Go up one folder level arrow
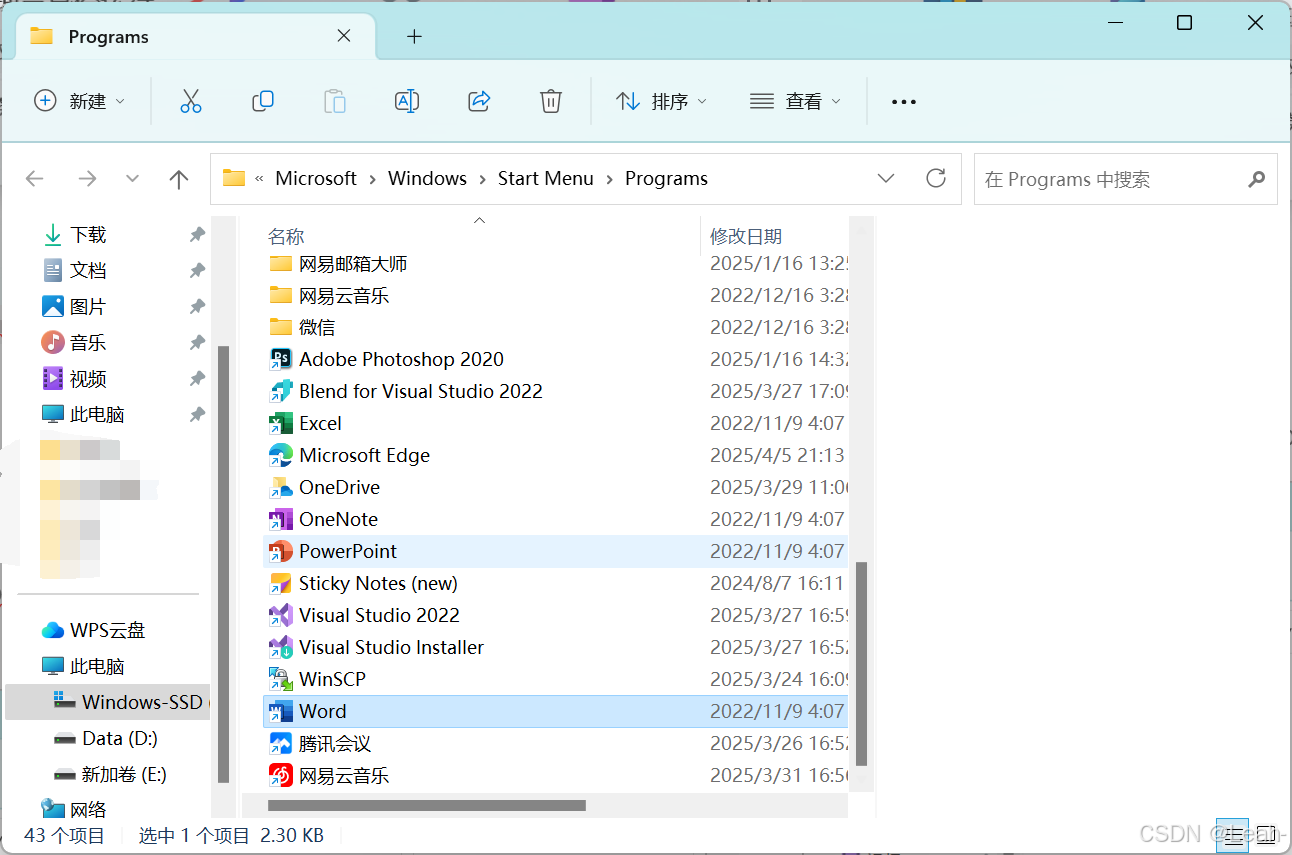Viewport: 1292px width, 855px height. pyautogui.click(x=179, y=179)
